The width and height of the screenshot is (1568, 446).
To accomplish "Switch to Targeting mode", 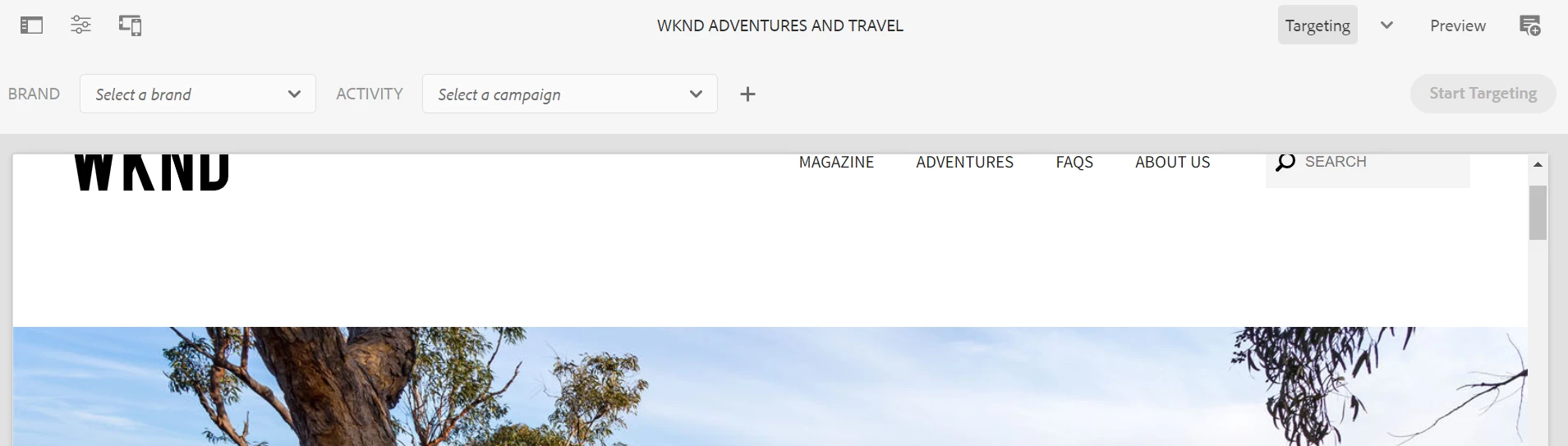I will tap(1317, 25).
